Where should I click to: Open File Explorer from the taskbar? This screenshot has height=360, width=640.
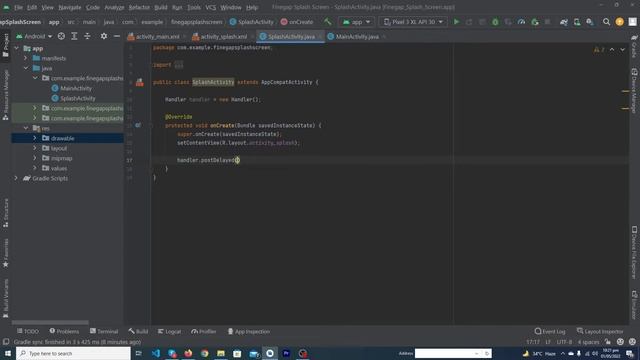pos(221,353)
